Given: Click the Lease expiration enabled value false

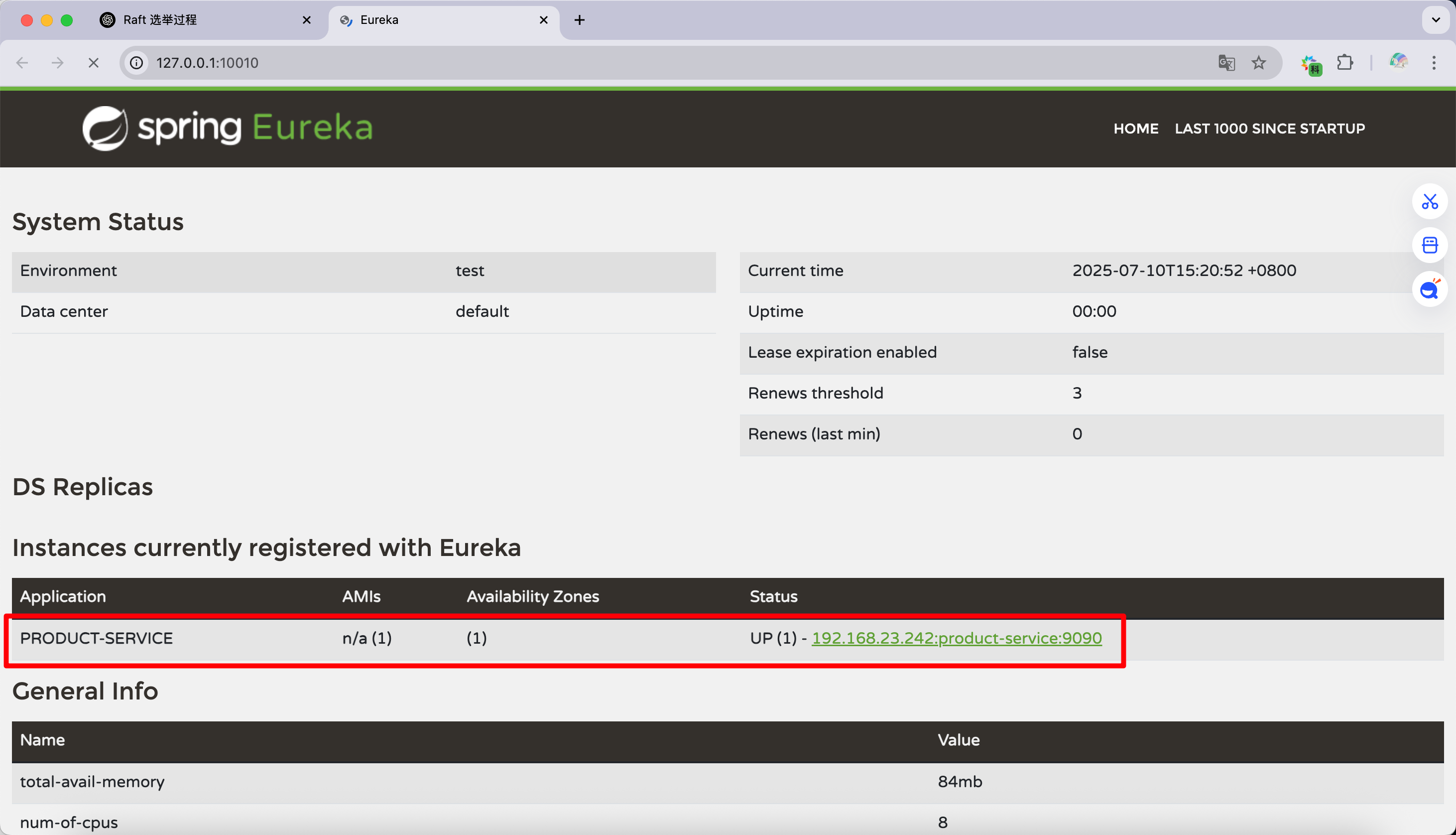Looking at the screenshot, I should (1090, 352).
